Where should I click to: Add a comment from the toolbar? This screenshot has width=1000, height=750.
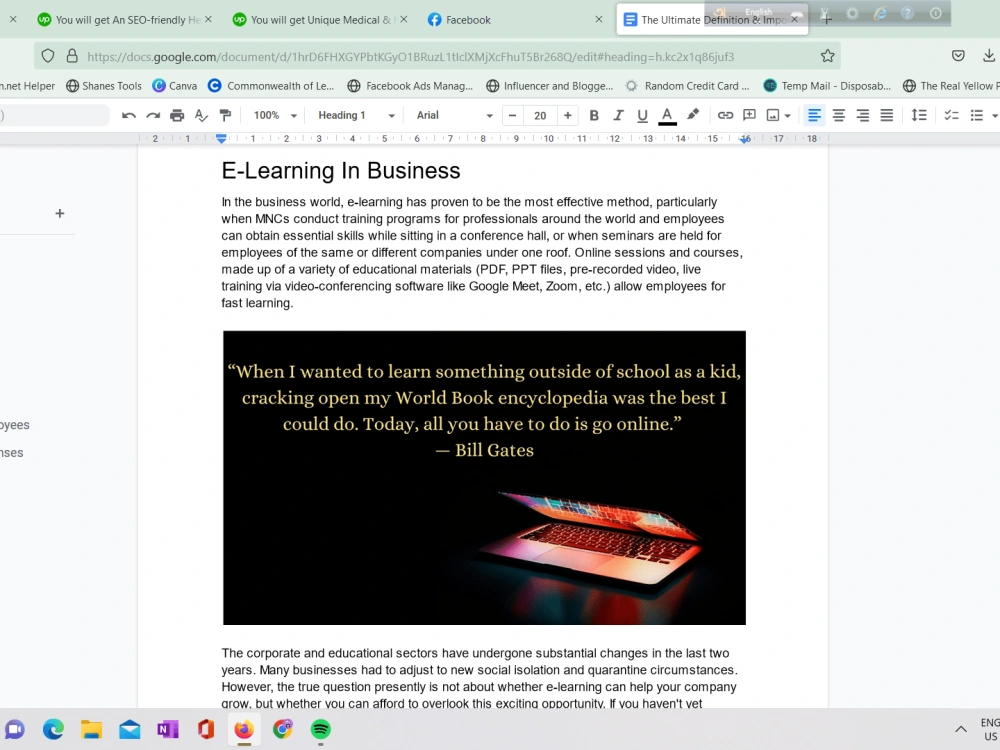[749, 115]
